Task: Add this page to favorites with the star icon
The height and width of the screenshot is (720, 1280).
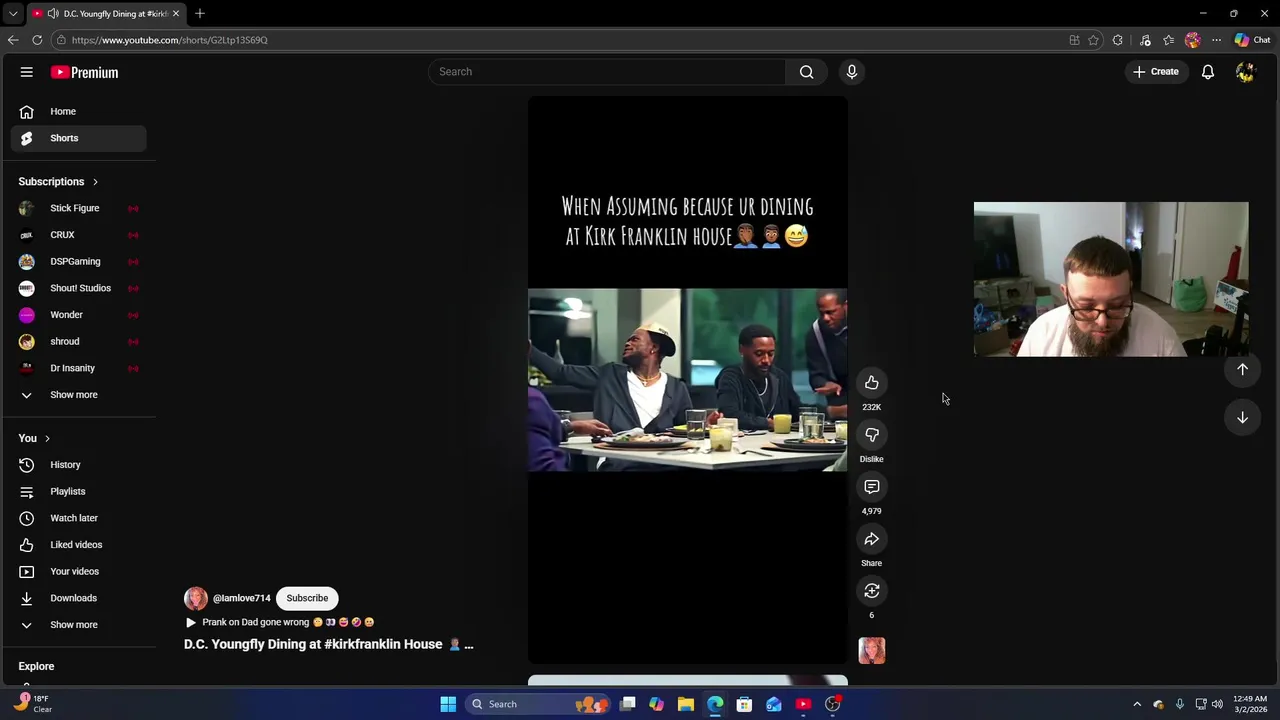Action: point(1093,40)
